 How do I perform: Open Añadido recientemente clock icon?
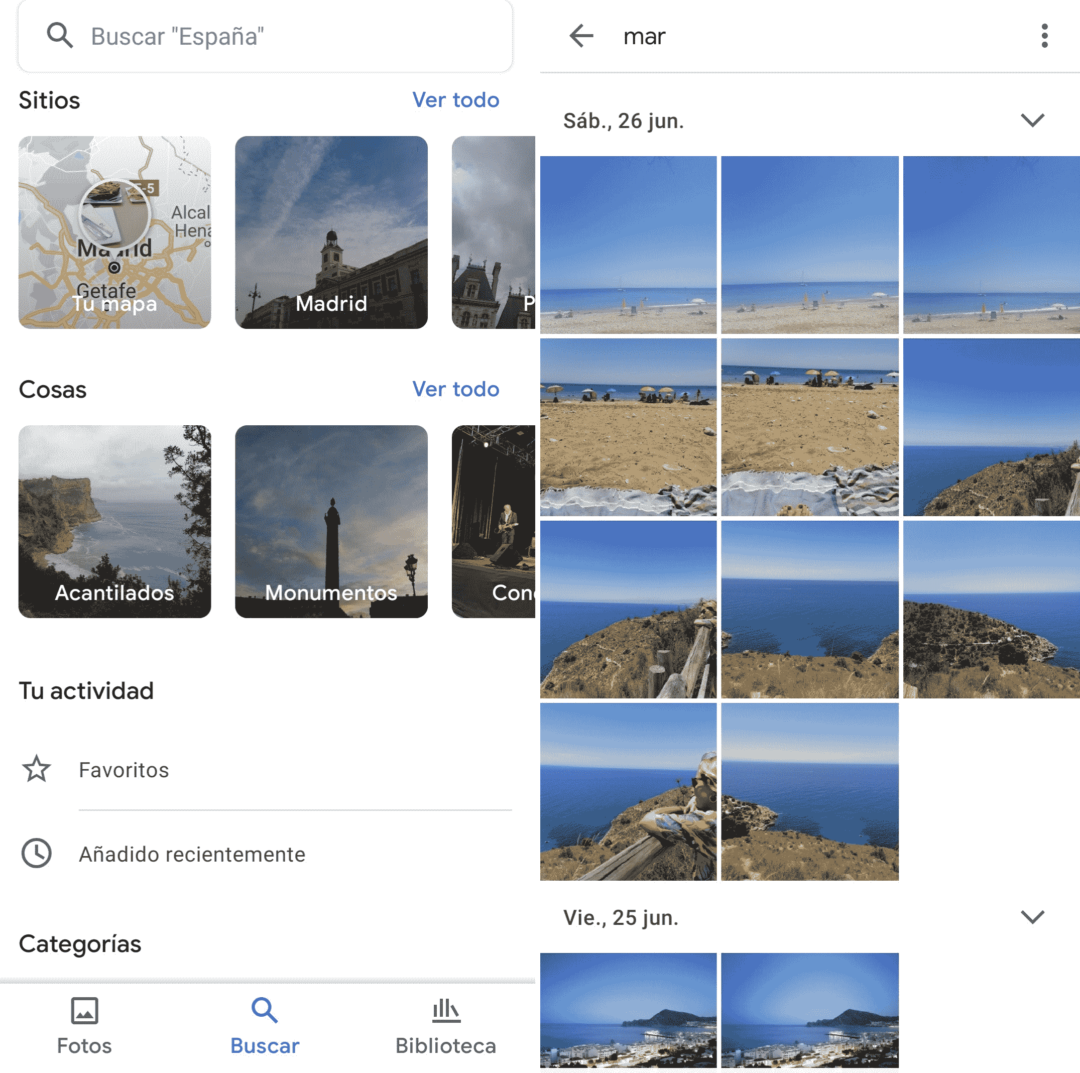(36, 853)
